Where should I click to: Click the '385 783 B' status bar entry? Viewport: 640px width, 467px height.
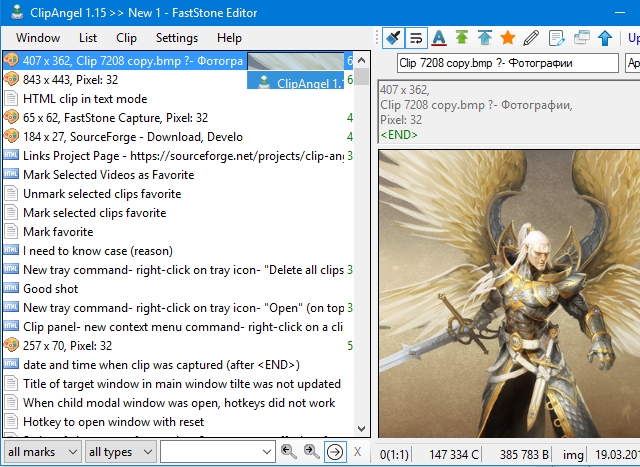coord(524,454)
